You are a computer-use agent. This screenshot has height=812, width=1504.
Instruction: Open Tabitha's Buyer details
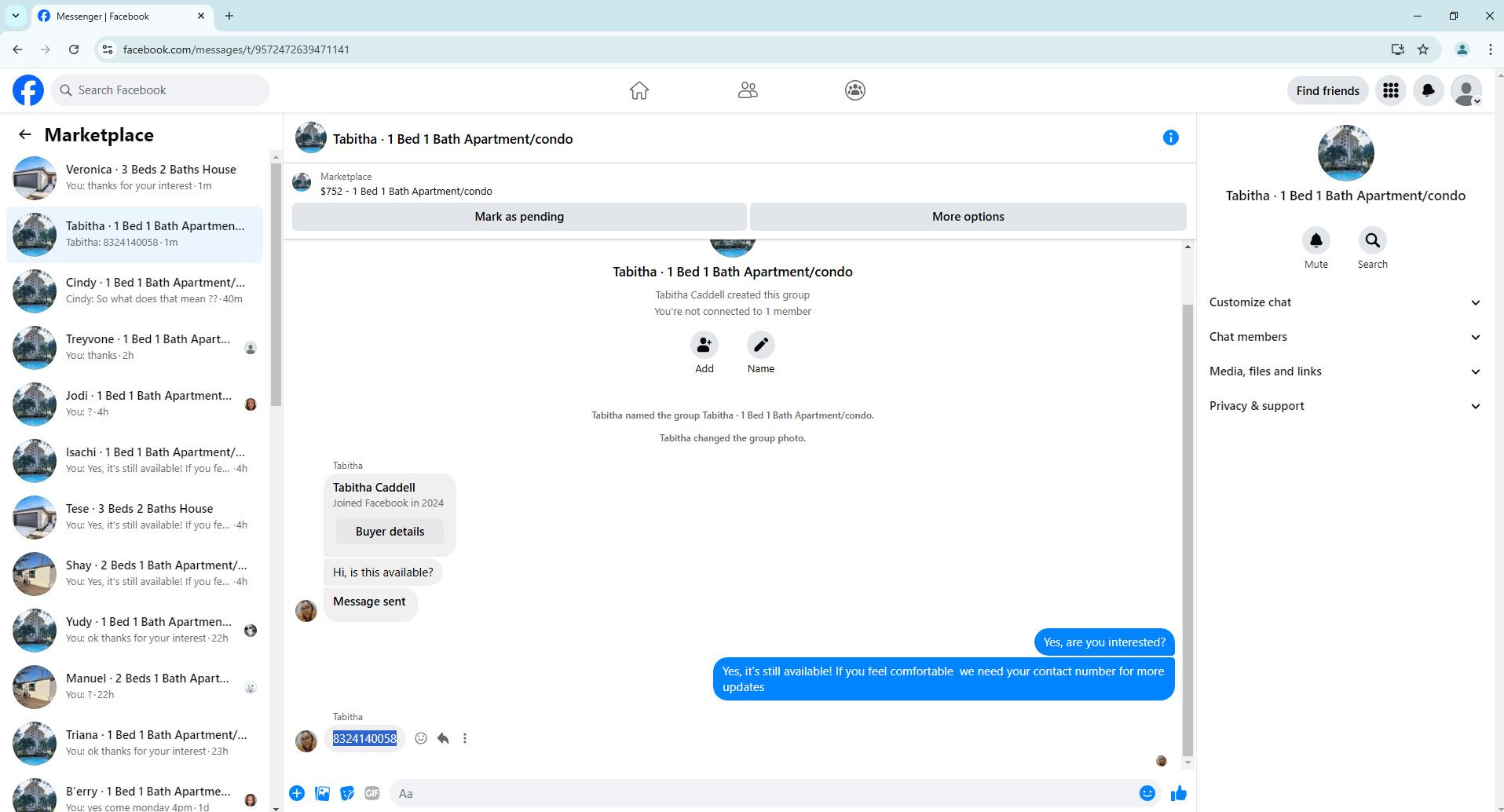pyautogui.click(x=390, y=532)
